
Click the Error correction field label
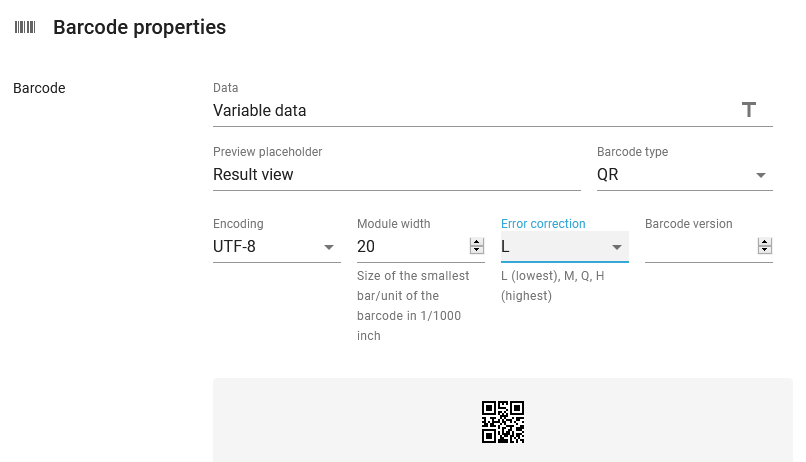[543, 224]
